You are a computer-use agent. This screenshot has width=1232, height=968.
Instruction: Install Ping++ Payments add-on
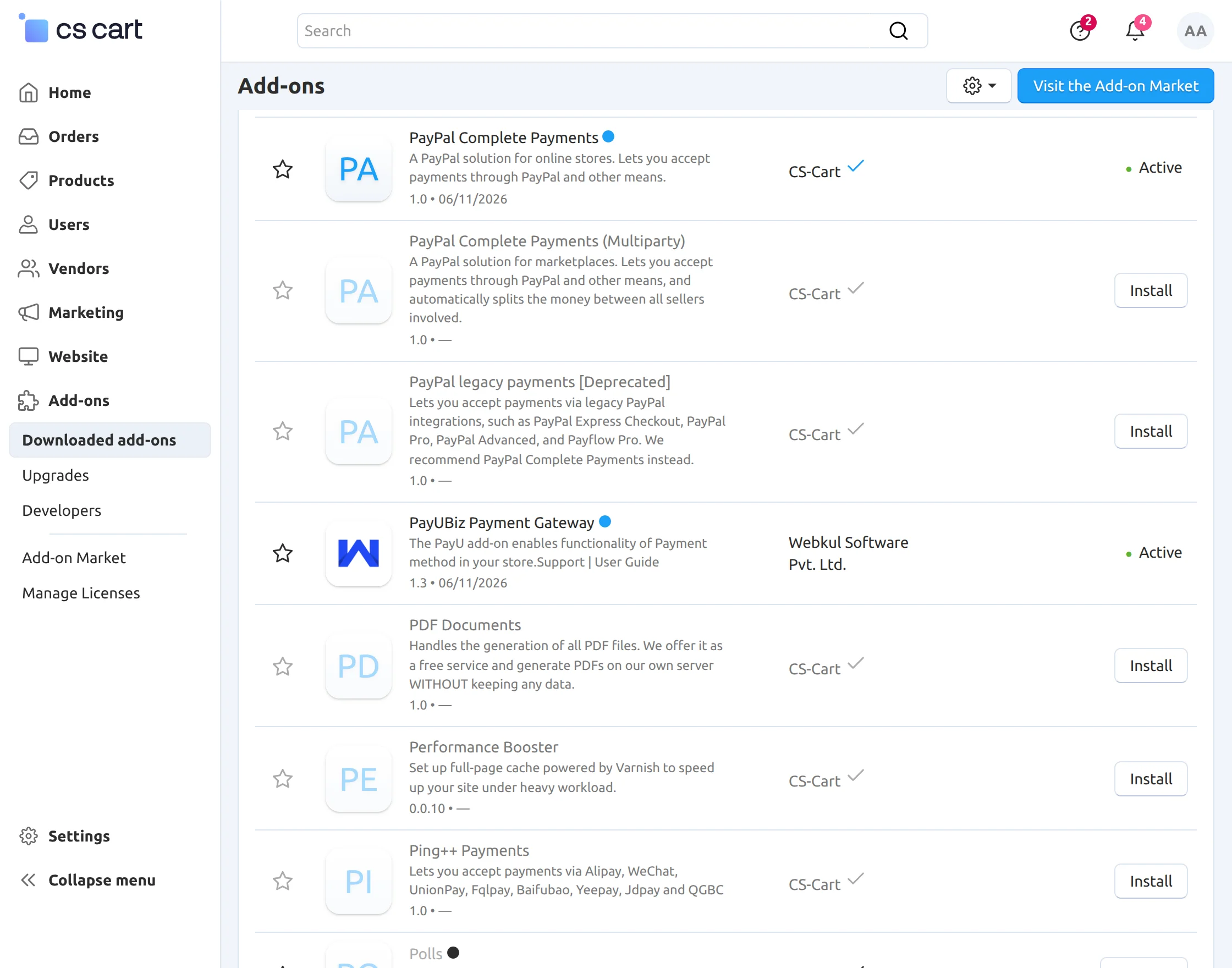[1151, 881]
